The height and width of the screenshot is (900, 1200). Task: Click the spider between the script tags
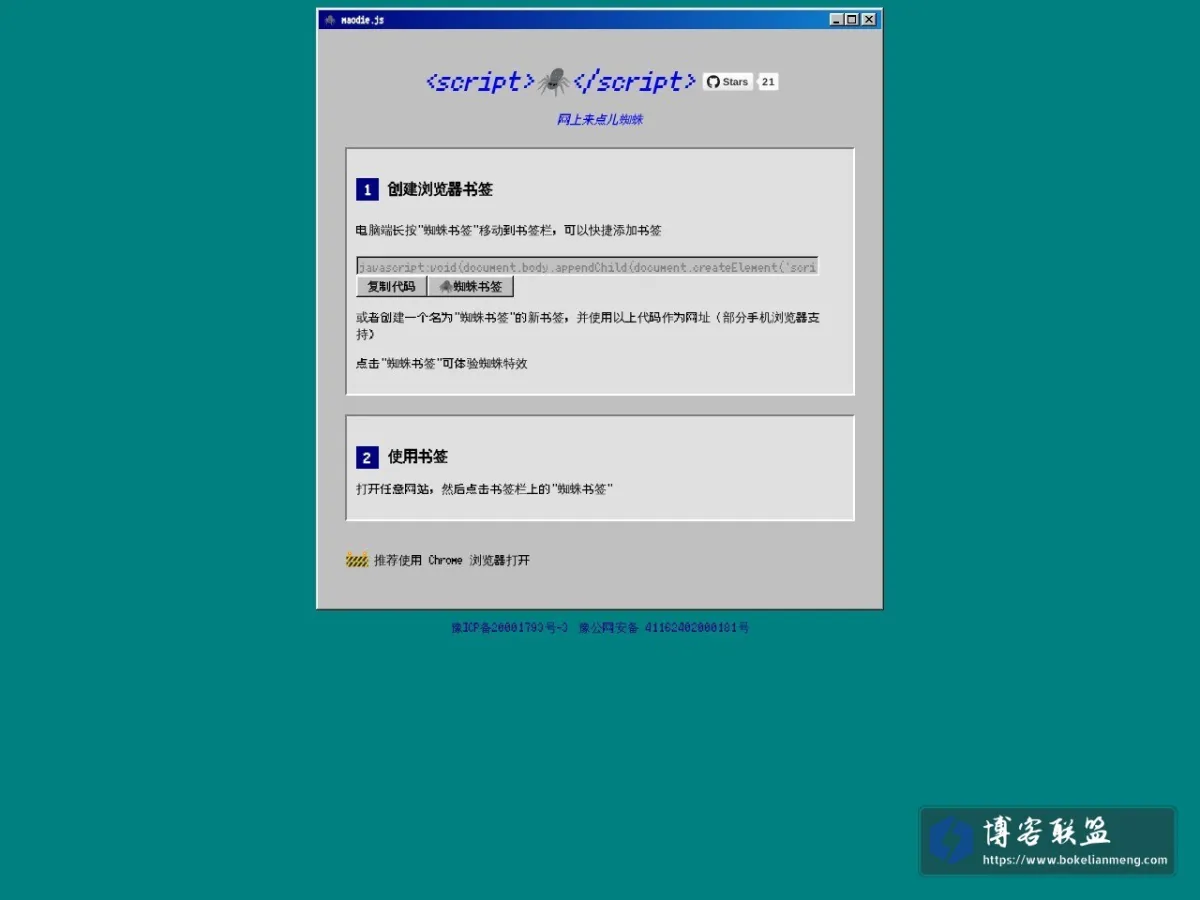(554, 82)
